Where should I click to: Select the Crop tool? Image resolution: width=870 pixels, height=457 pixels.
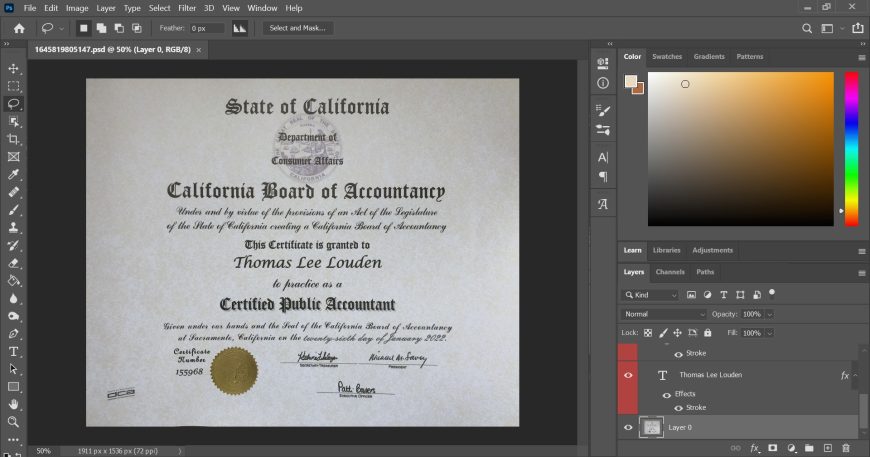[13, 139]
